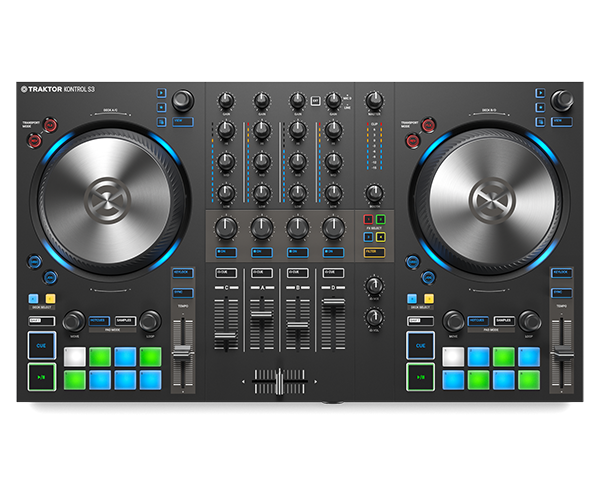
Task: Click first channel mixer FX knob
Action: (x=226, y=228)
